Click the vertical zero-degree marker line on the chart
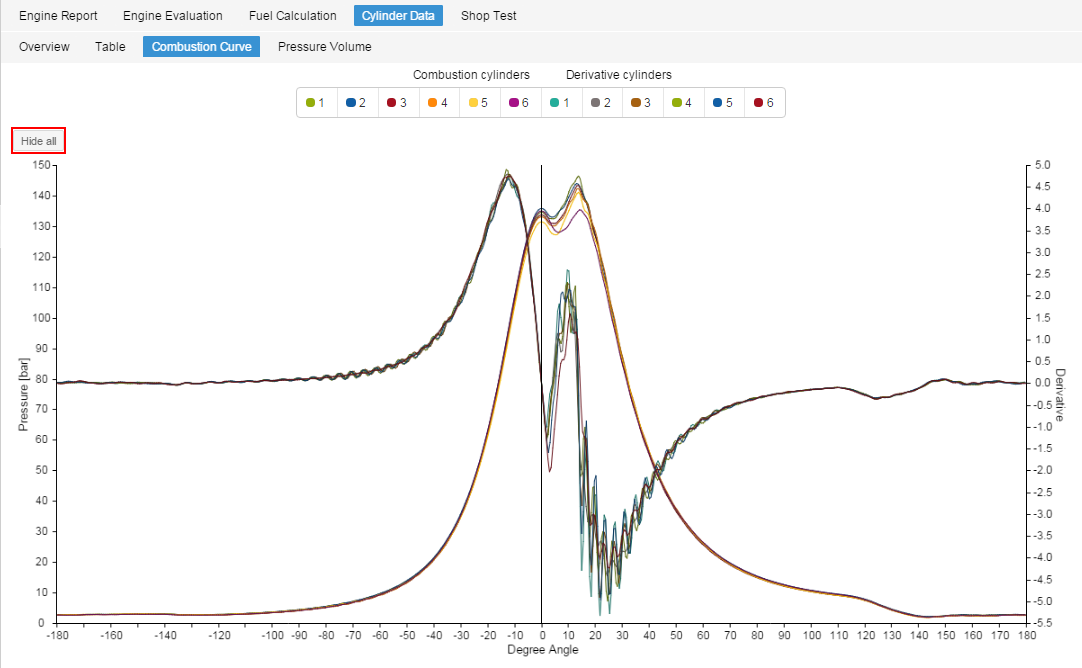This screenshot has height=668, width=1082. pos(541,390)
